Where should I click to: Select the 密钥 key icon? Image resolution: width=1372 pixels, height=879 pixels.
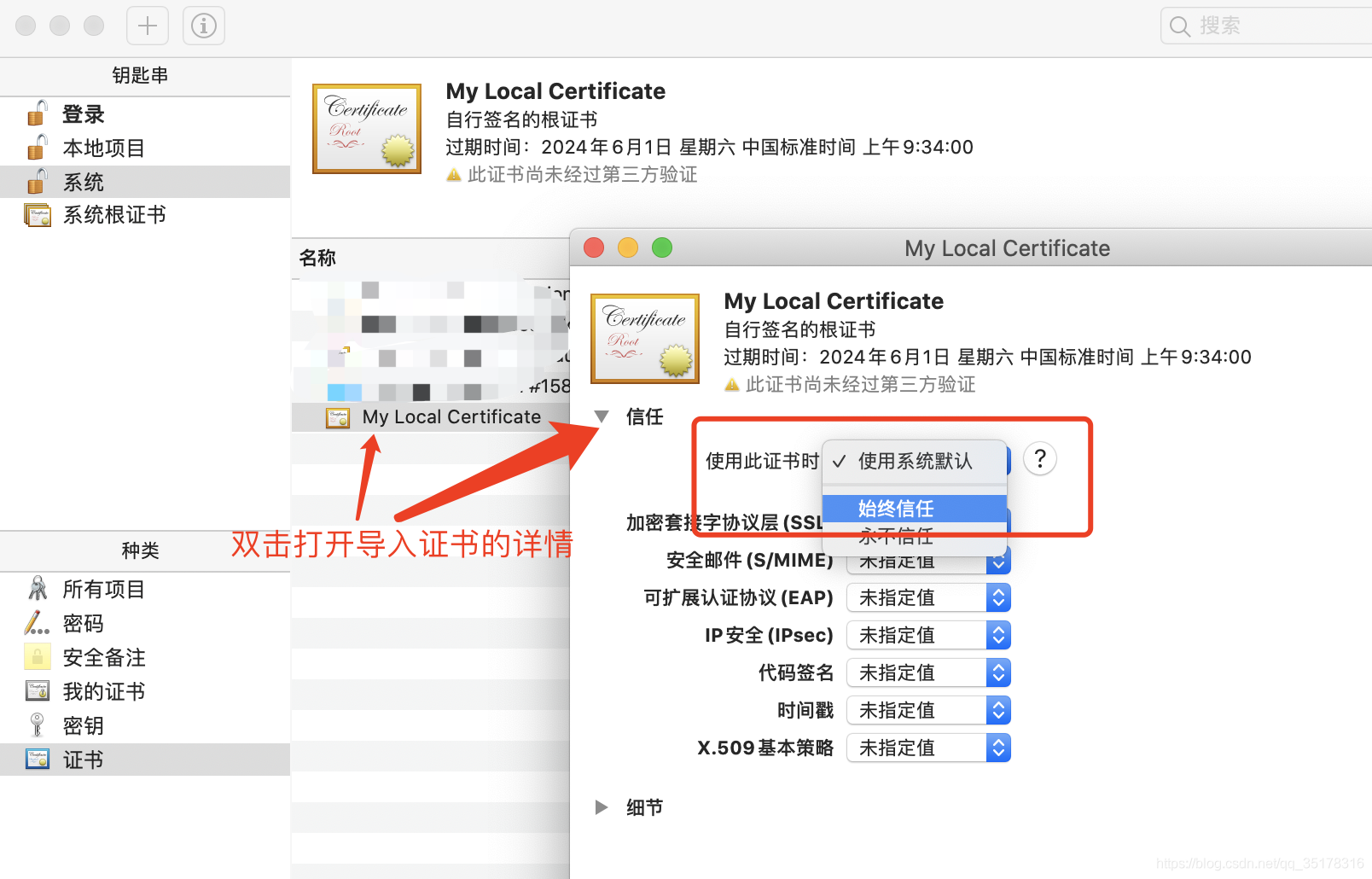tap(37, 725)
